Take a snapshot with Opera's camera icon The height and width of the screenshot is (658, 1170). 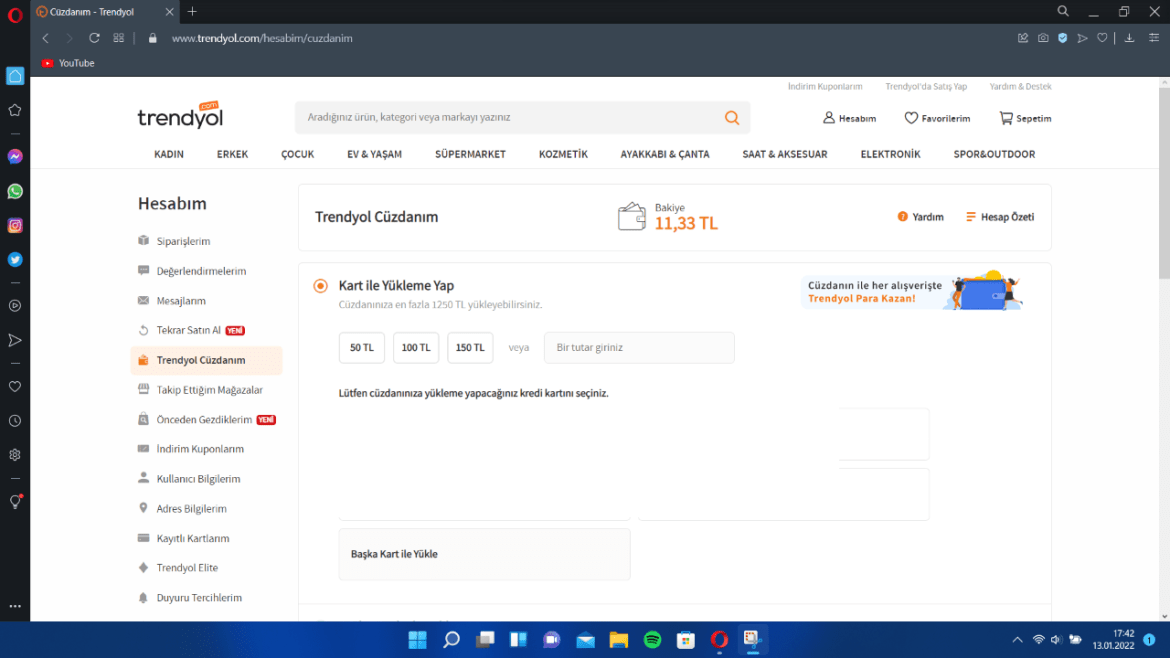[x=1043, y=37]
